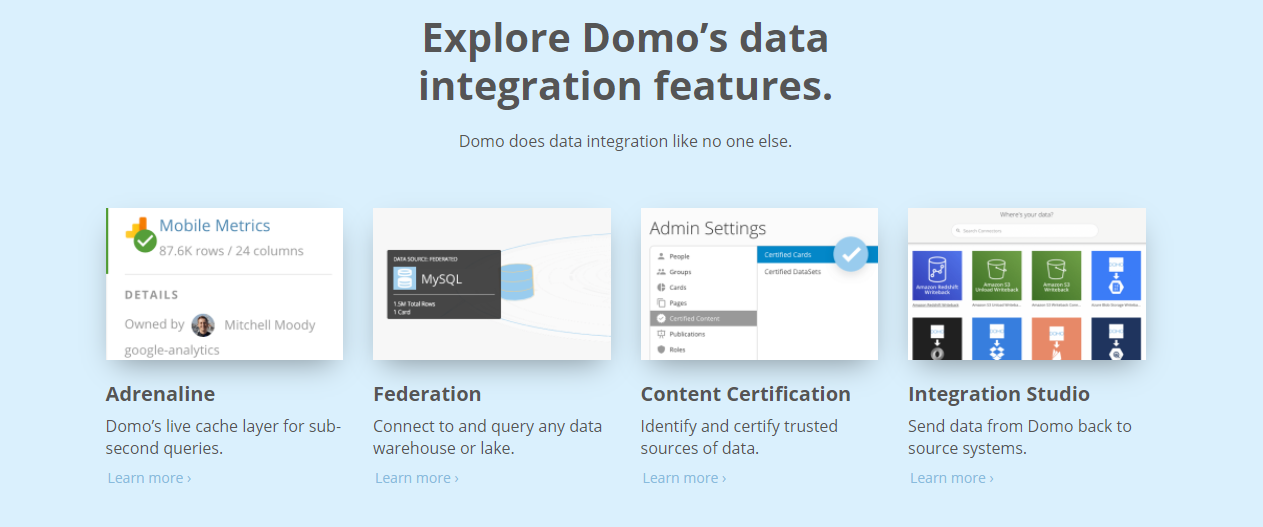This screenshot has width=1263, height=527.
Task: Click the Integration Studio heading
Action: (999, 394)
